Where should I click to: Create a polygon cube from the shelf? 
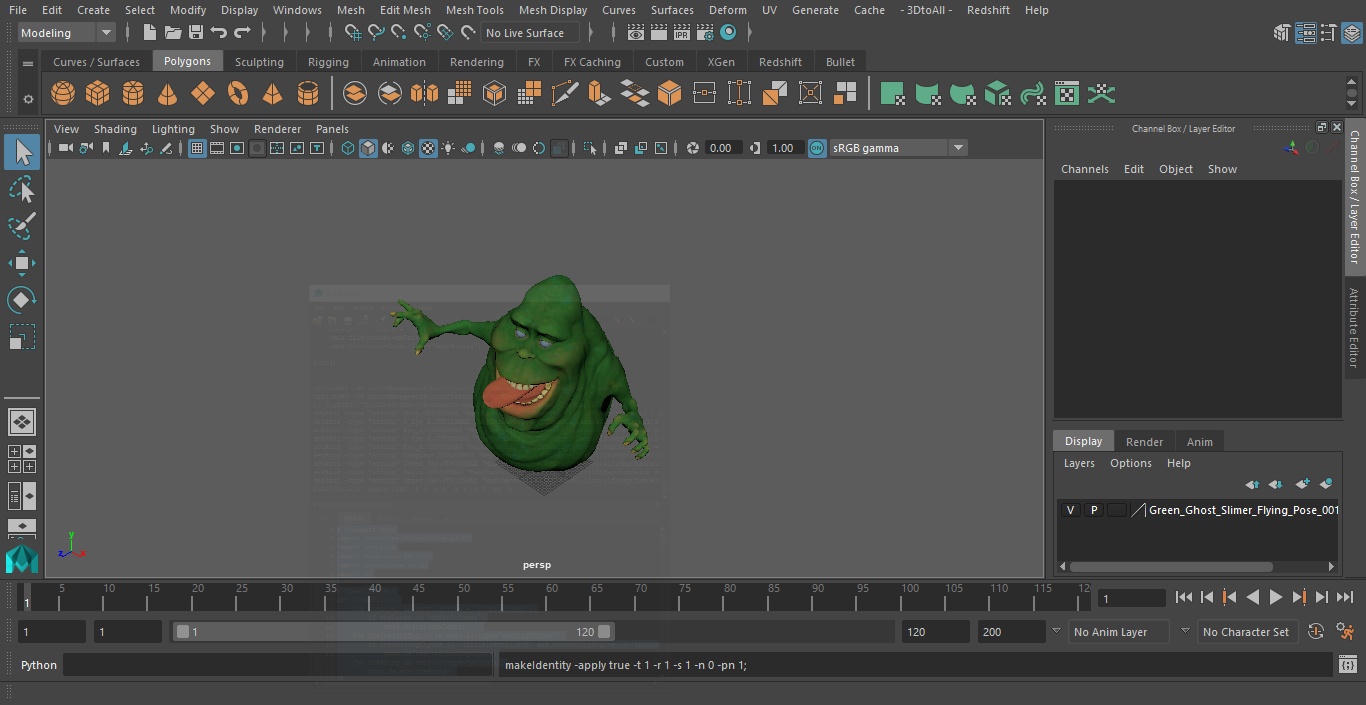click(97, 94)
